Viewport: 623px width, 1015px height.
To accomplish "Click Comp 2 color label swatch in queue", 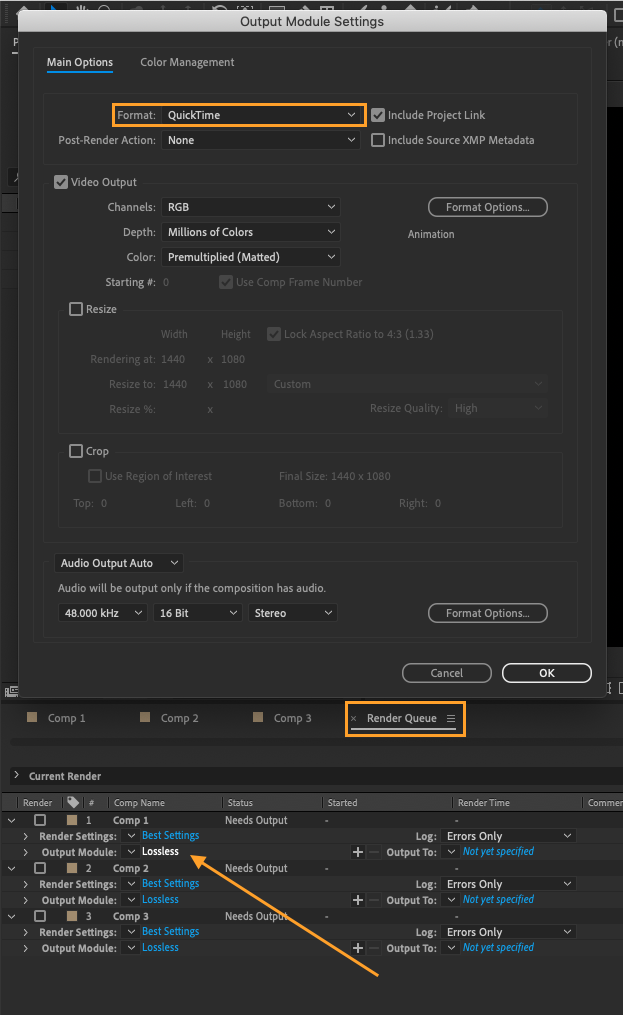I will point(72,868).
